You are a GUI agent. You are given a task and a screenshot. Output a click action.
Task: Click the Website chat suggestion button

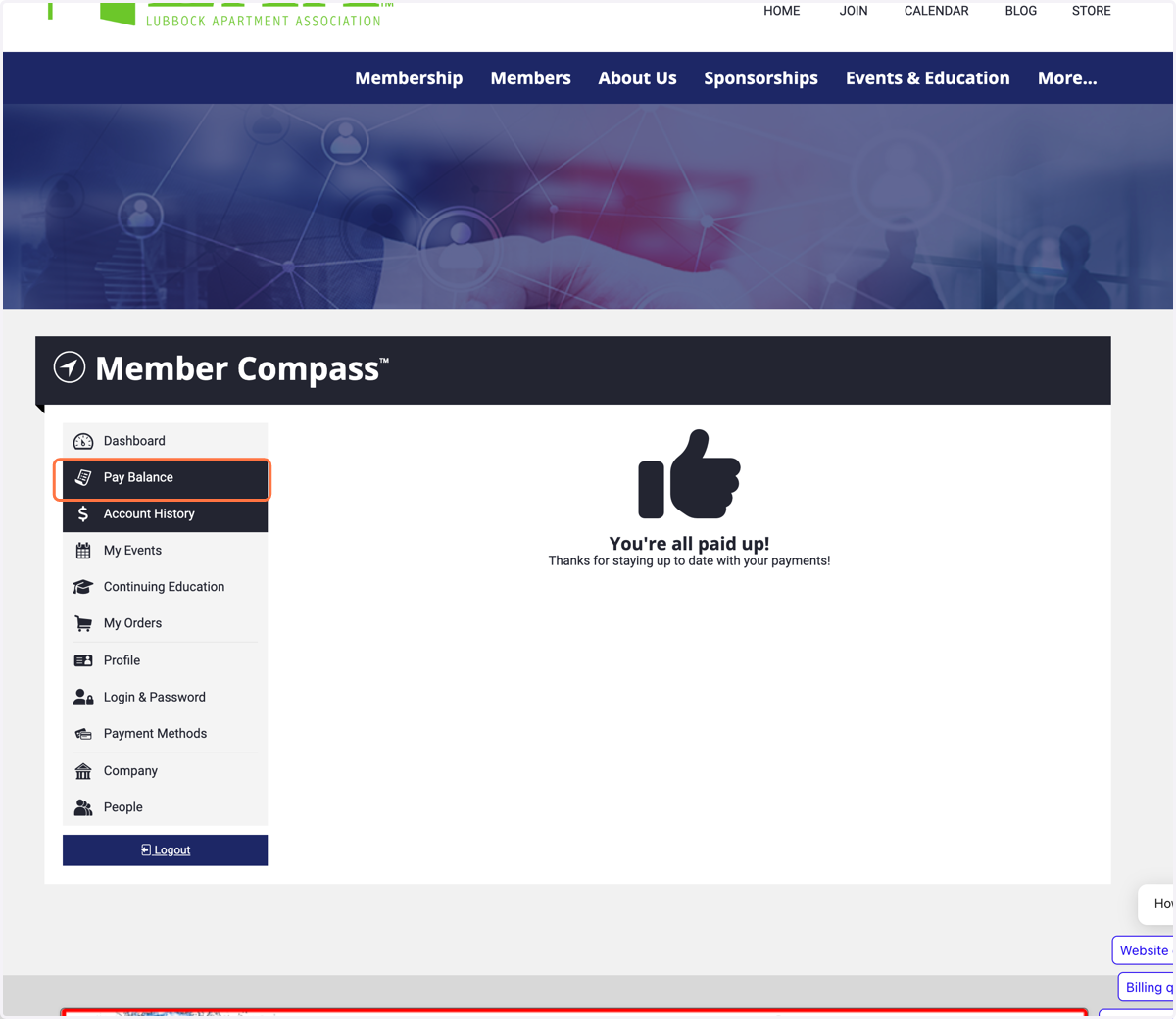tap(1144, 950)
